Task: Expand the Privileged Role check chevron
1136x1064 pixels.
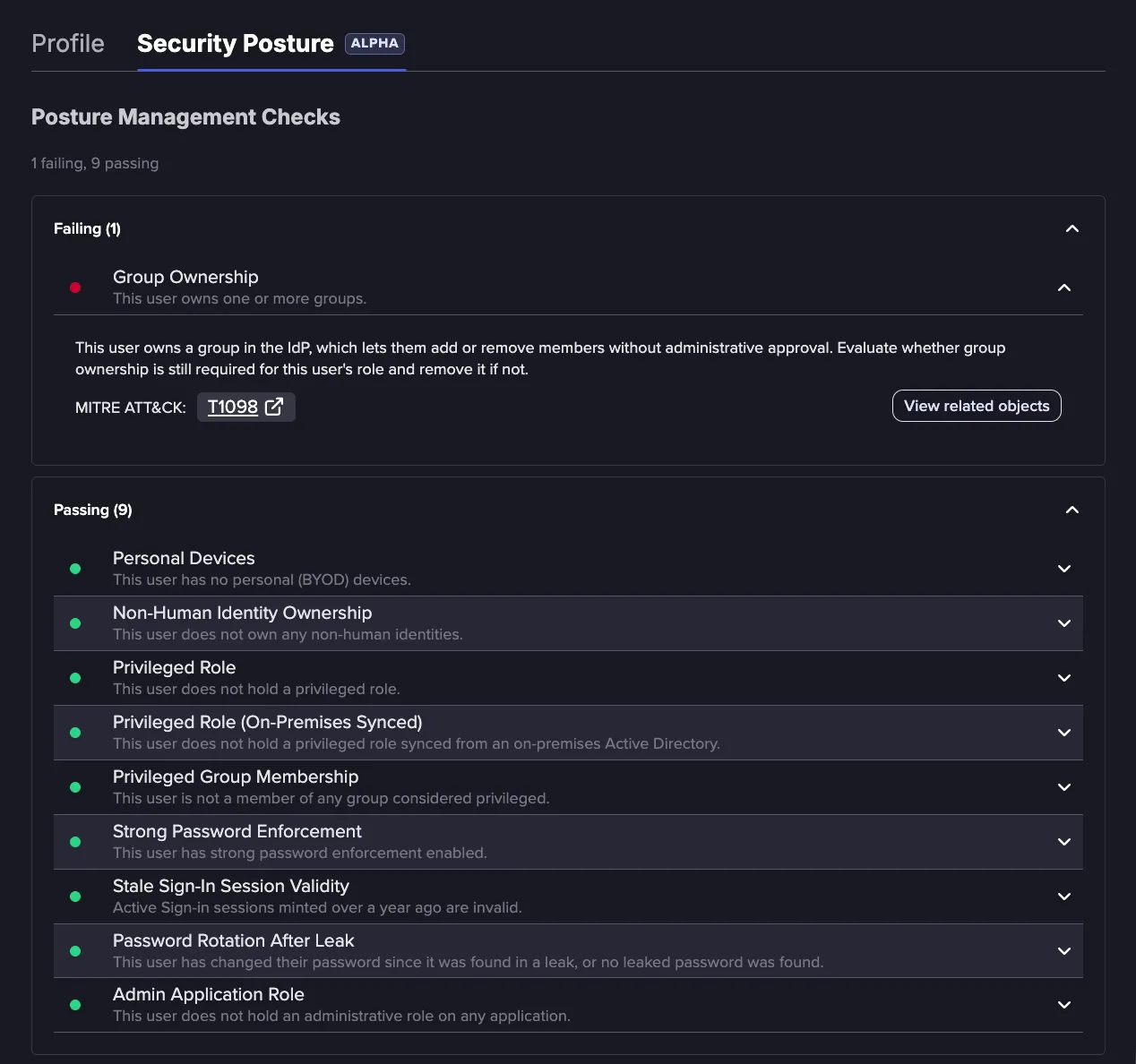Action: (1064, 678)
